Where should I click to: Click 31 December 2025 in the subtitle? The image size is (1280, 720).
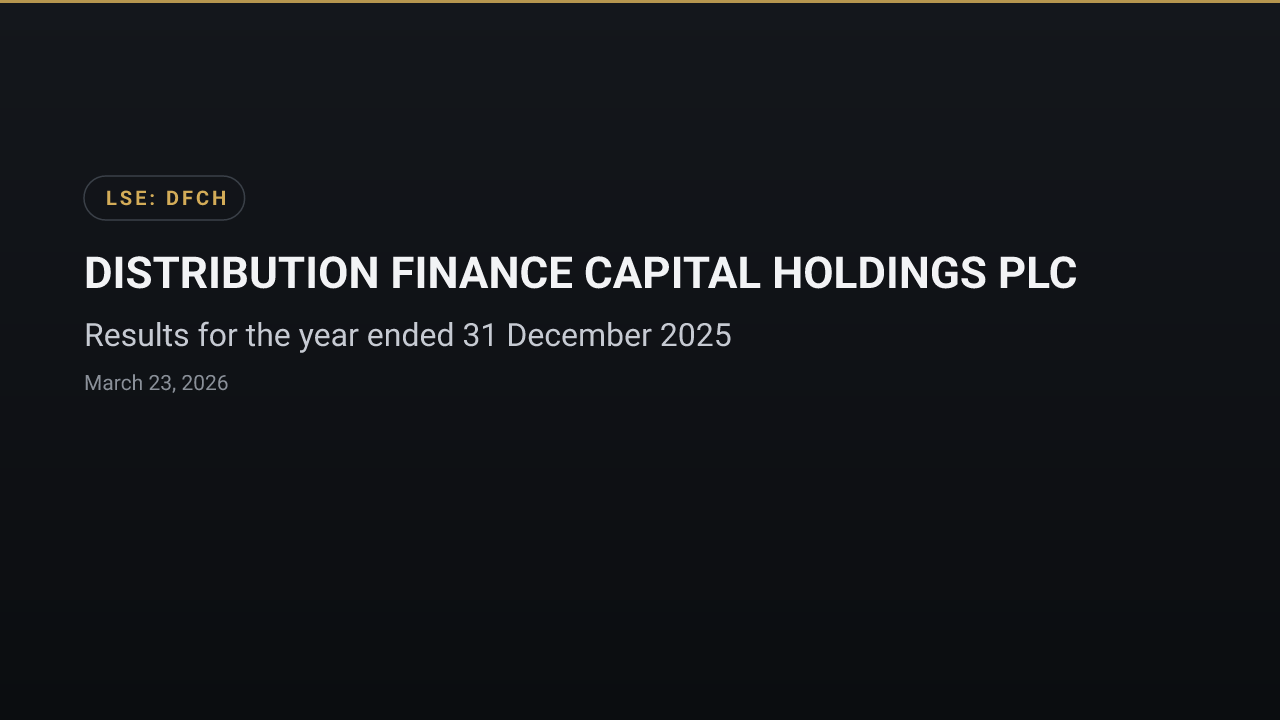click(x=597, y=335)
